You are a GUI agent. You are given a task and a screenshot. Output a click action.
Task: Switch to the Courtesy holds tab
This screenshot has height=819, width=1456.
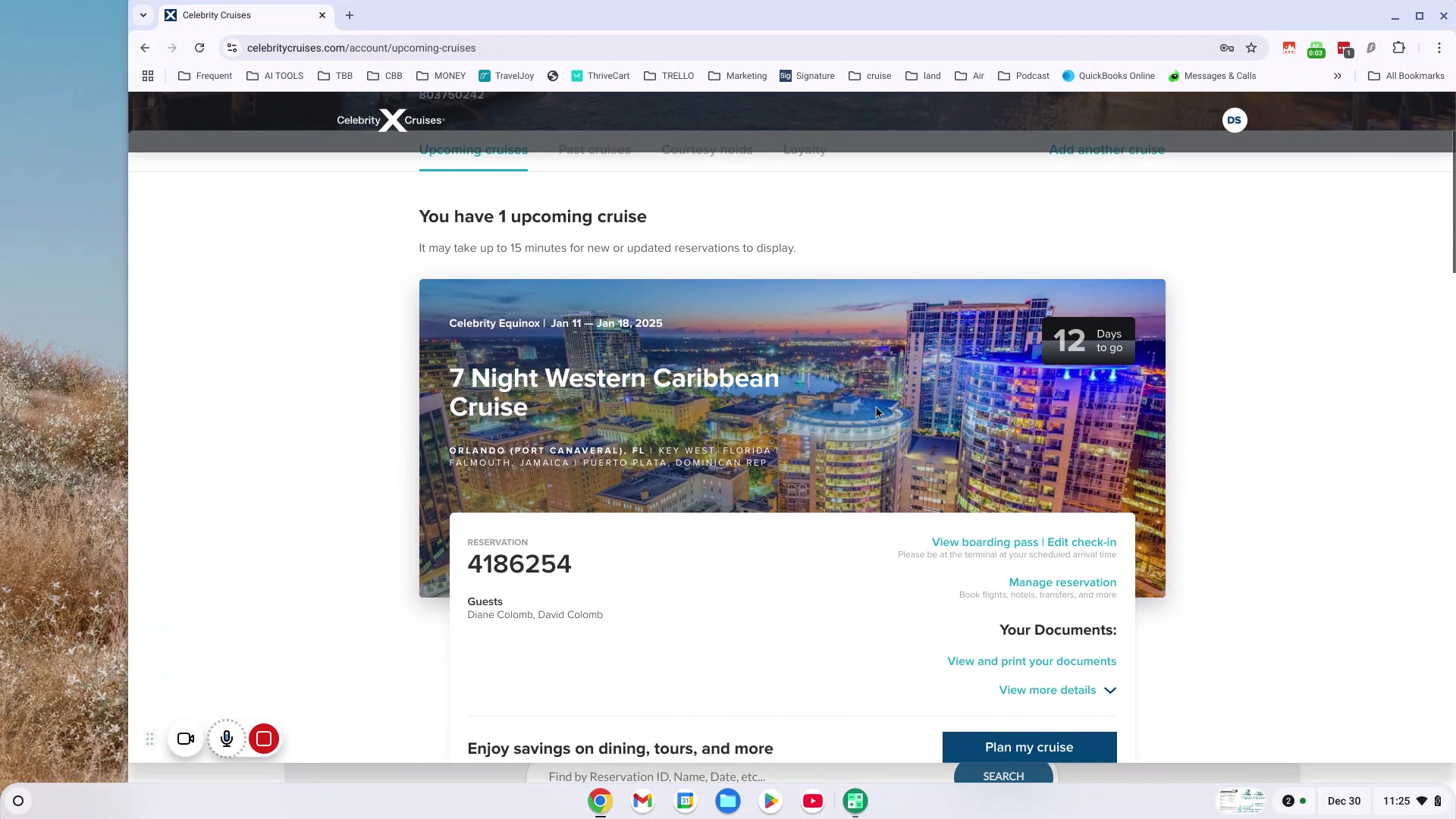point(707,150)
